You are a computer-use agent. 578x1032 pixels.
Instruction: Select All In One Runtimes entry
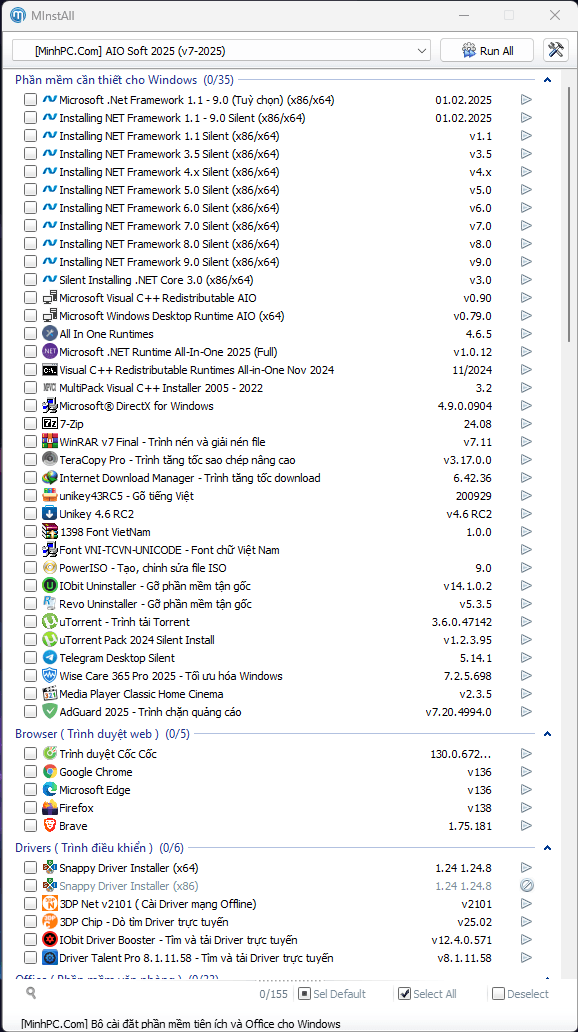[106, 334]
